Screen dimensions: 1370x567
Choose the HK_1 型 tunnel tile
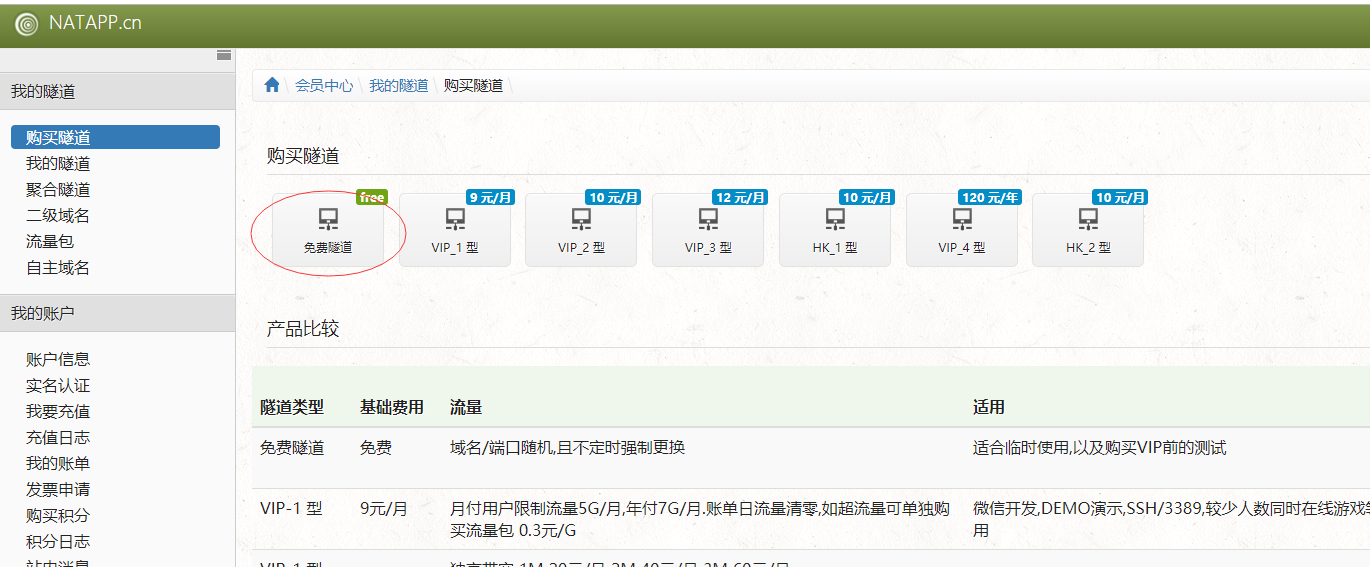[835, 230]
